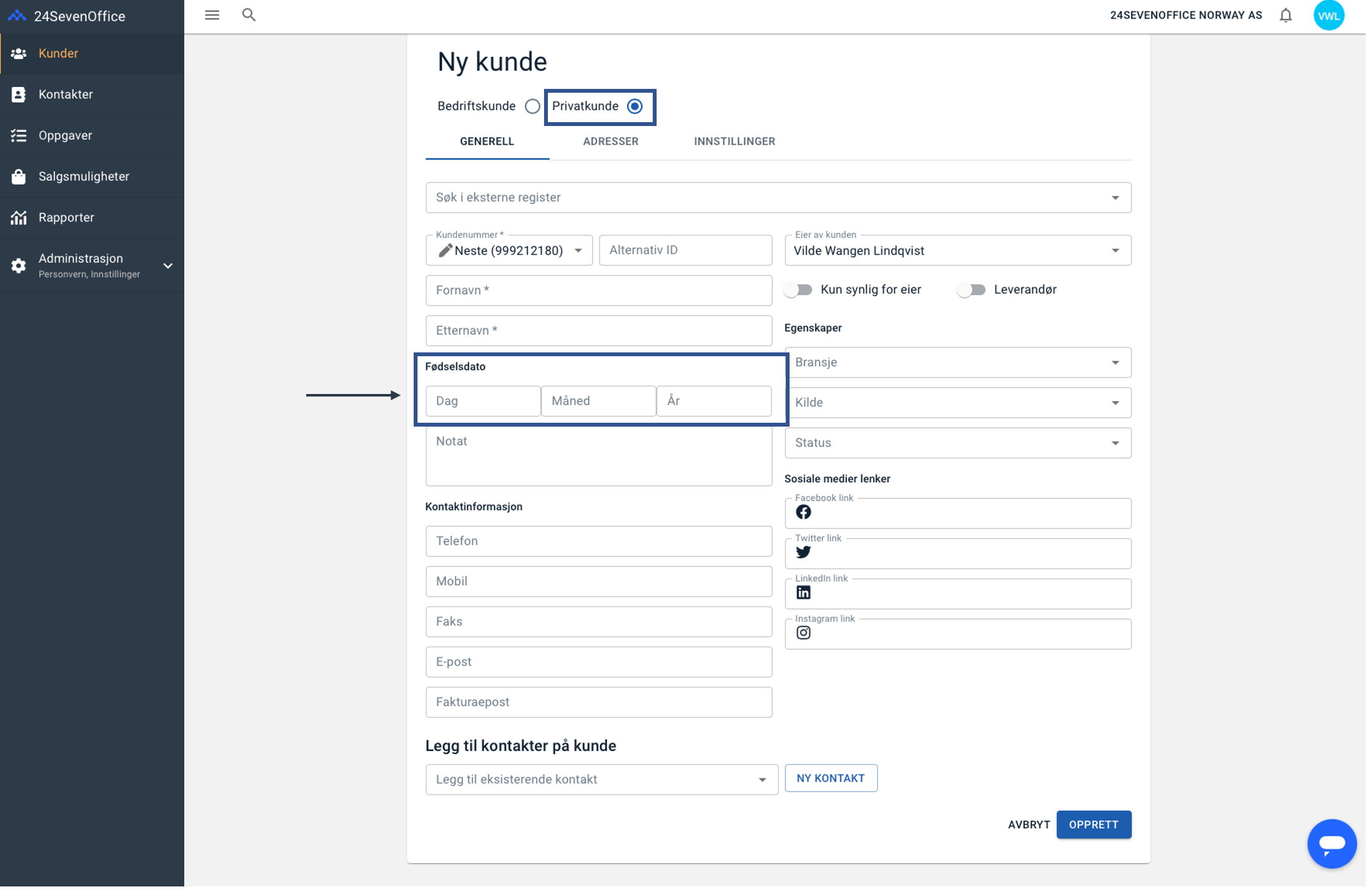
Task: Click the LinkedIn icon
Action: [x=803, y=593]
